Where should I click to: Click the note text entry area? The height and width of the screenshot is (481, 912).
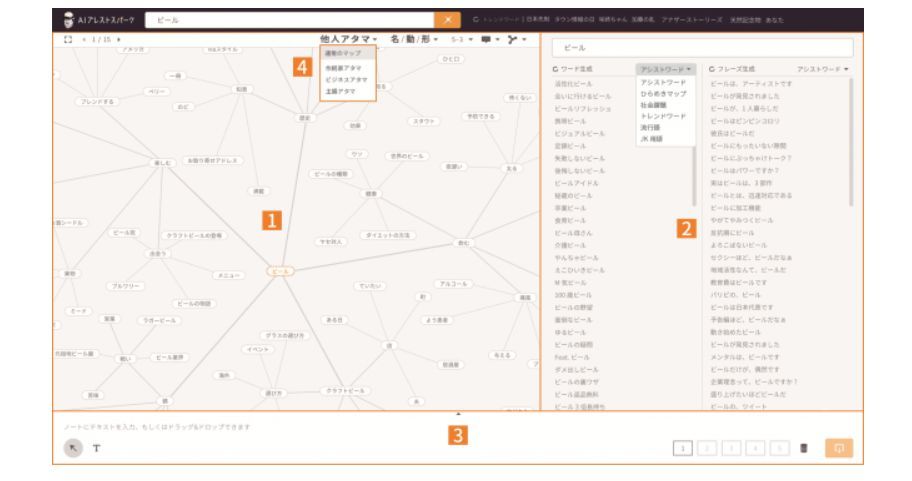point(157,427)
